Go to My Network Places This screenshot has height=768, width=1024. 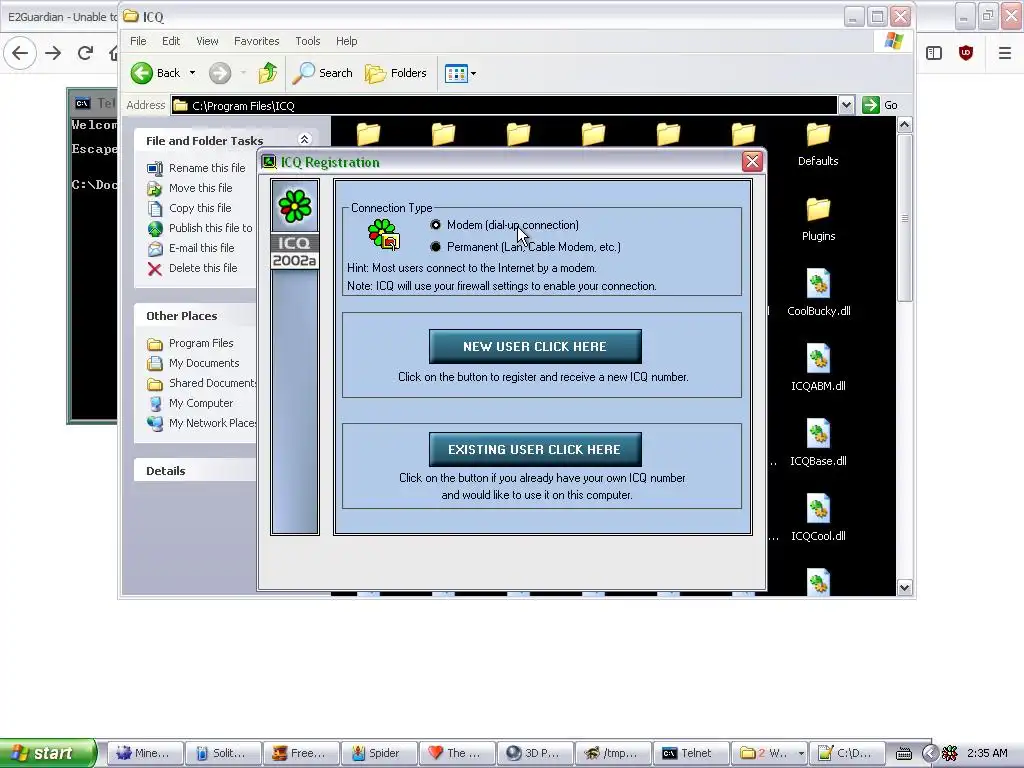click(202, 423)
